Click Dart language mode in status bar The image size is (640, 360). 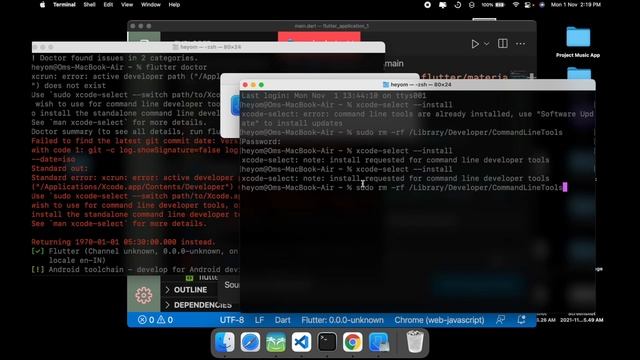(282, 320)
